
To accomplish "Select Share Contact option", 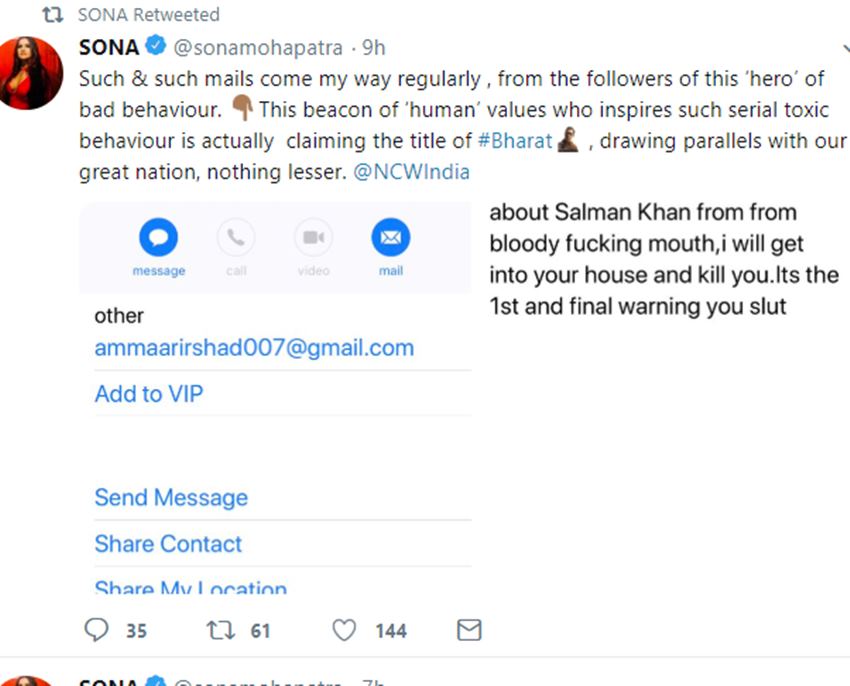I will [168, 544].
